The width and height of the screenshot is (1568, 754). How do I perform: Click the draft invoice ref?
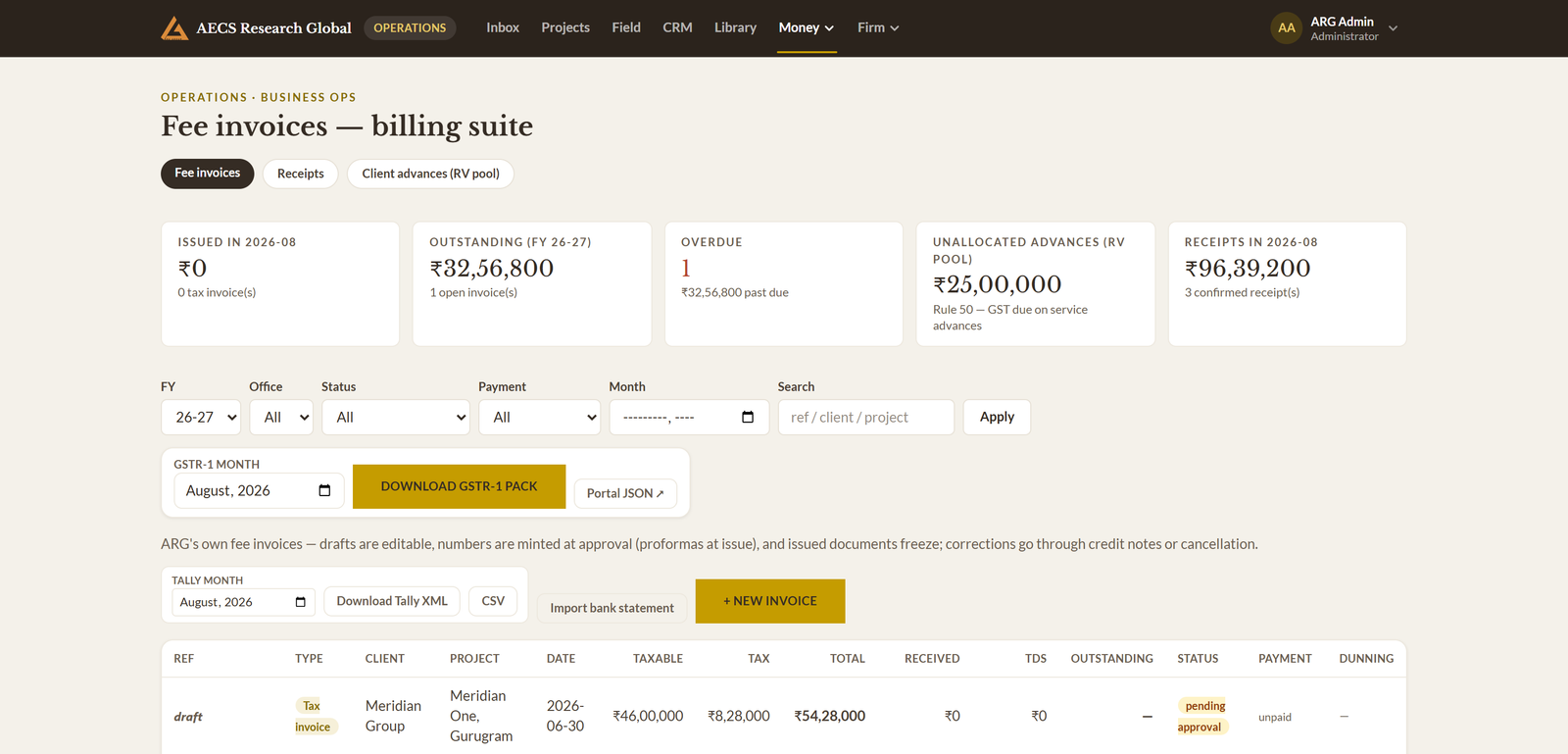click(188, 717)
